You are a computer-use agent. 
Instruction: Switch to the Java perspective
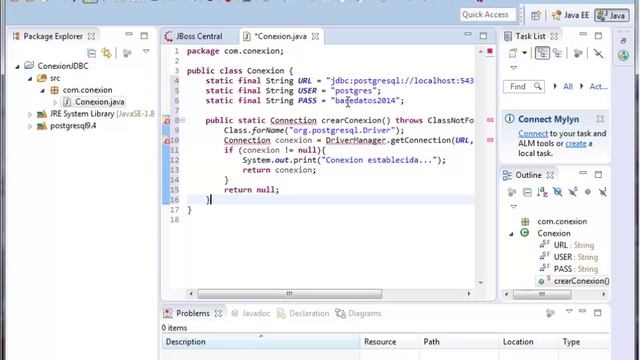pos(612,16)
